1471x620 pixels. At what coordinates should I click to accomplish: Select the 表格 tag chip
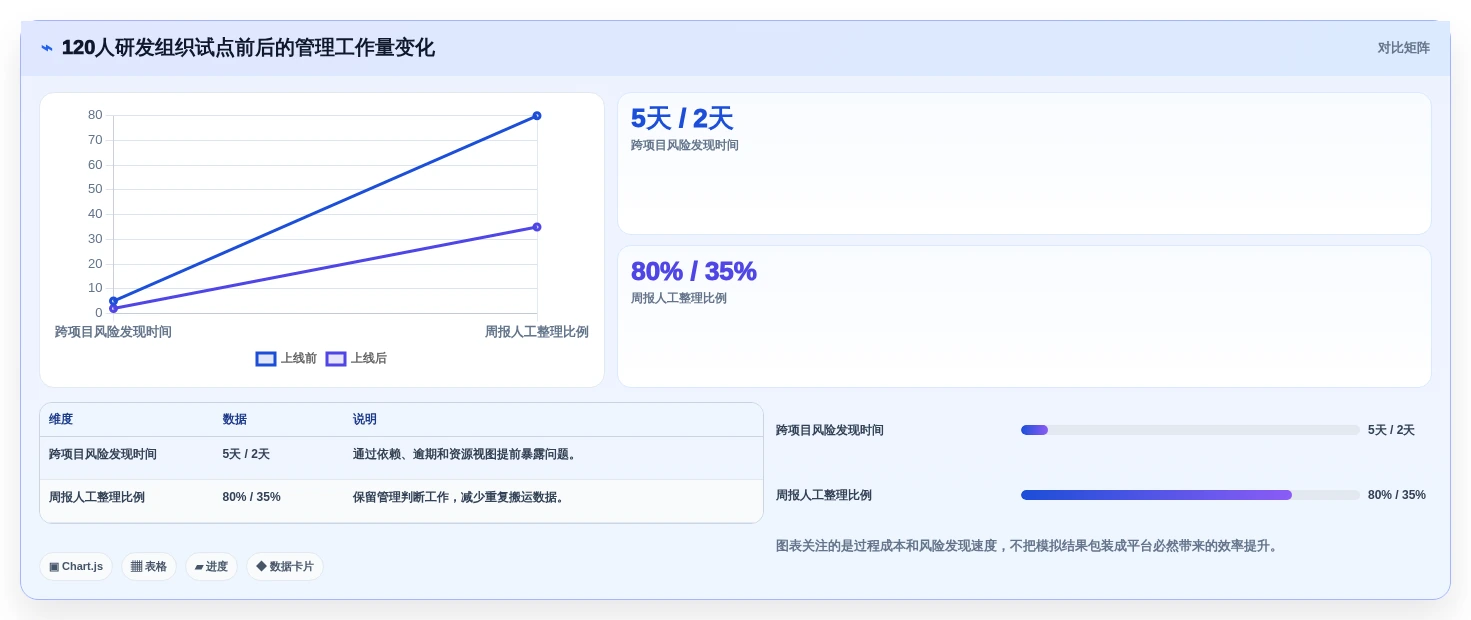point(149,567)
